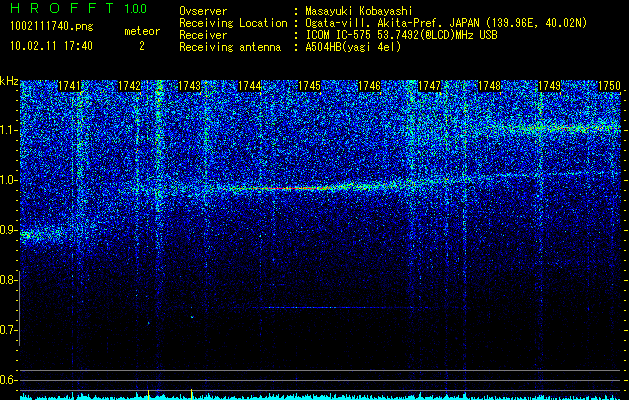Click the second yellow meteor marker in bottom strip
The image size is (629, 400).
point(191,395)
